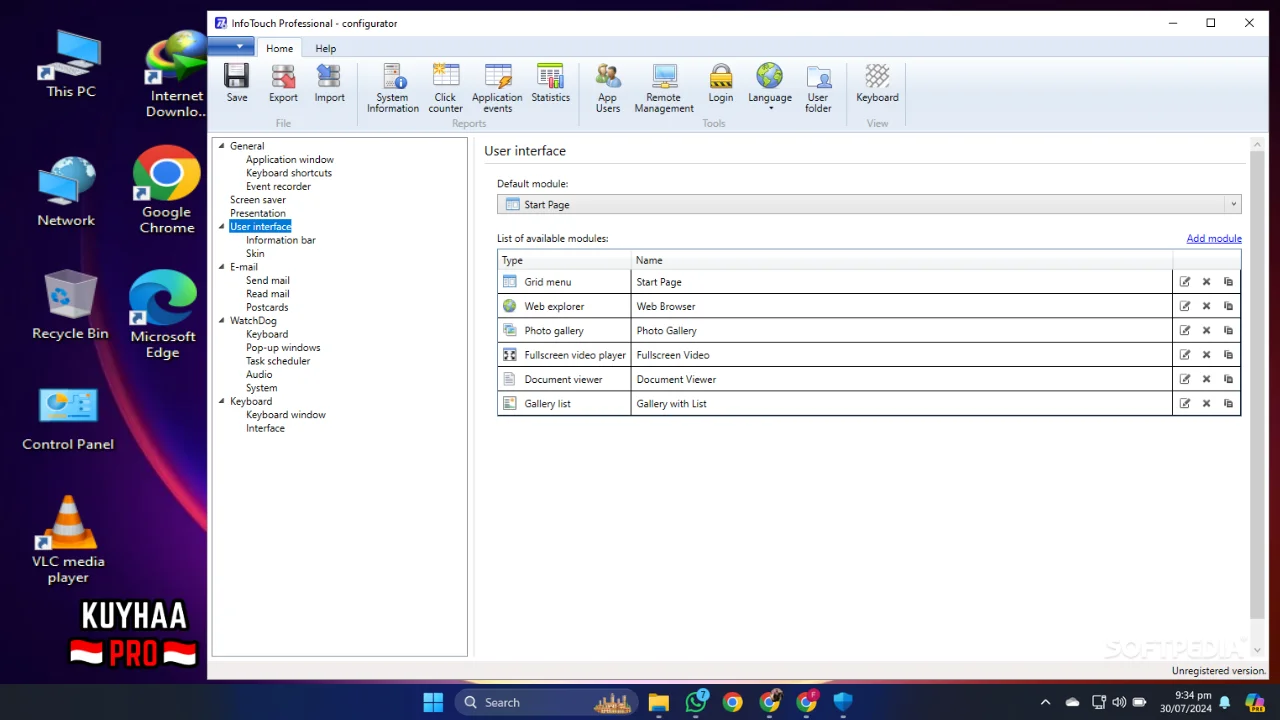Open App Users tool

pyautogui.click(x=608, y=88)
